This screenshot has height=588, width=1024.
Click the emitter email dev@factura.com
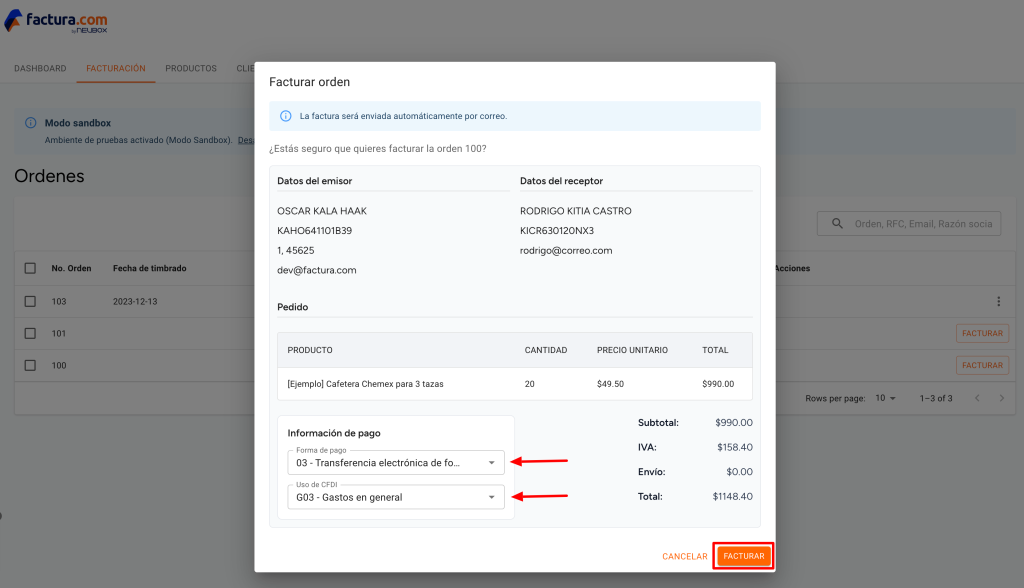317,270
